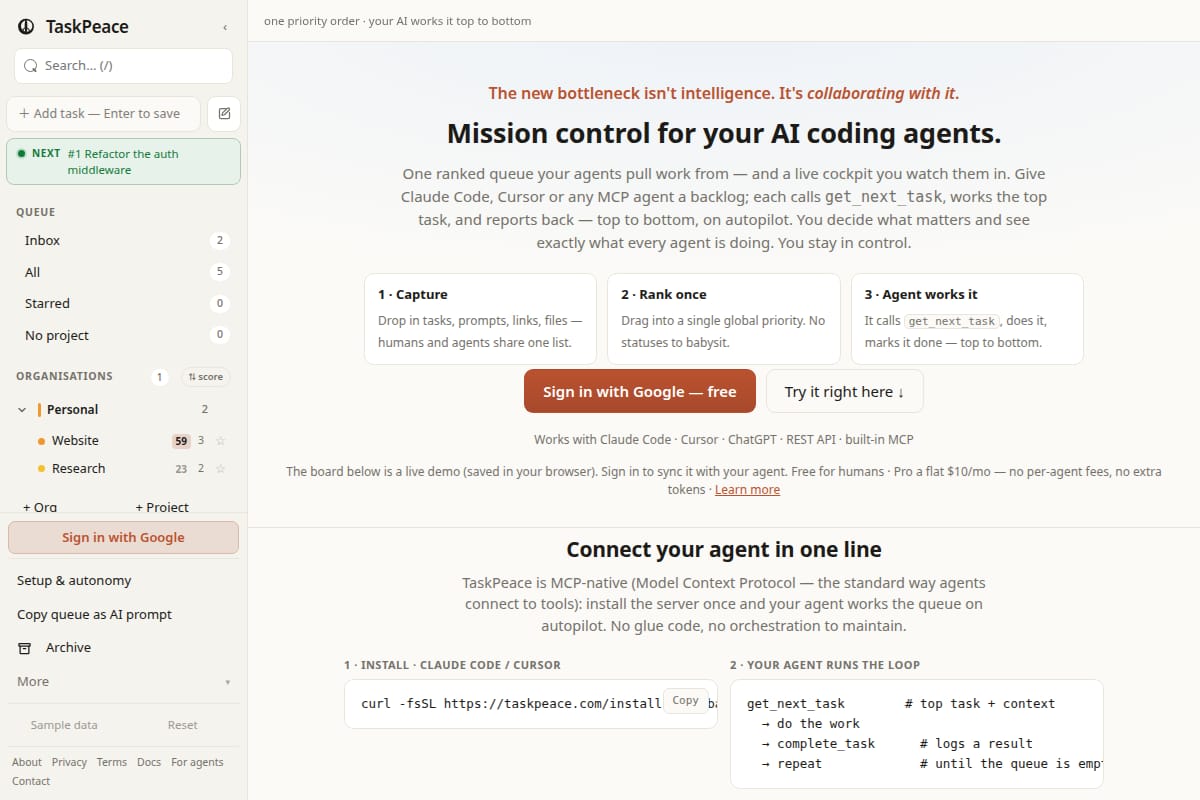This screenshot has height=800, width=1200.
Task: Select the Personal organisation
Action: pos(72,410)
